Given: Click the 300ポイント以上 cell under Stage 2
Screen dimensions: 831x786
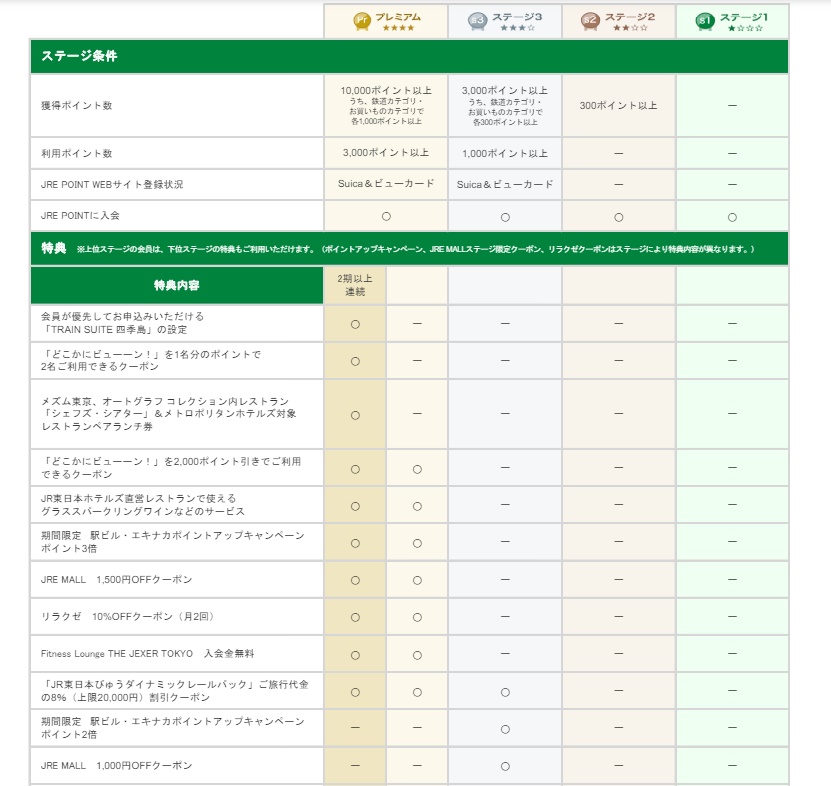Looking at the screenshot, I should [x=619, y=105].
